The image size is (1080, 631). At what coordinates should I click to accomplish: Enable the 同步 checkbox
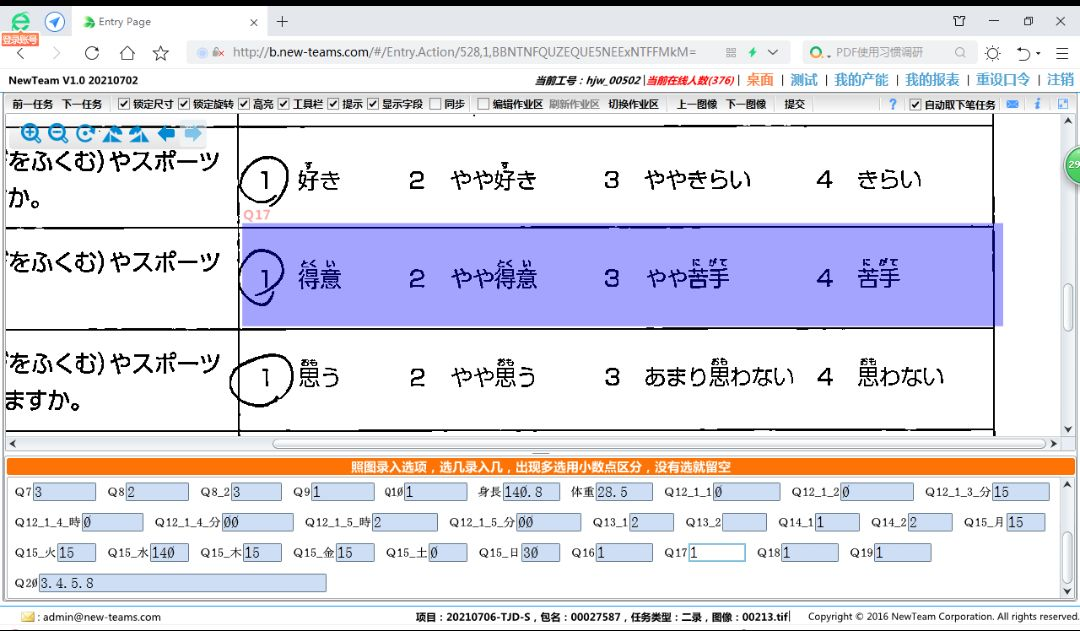435,104
